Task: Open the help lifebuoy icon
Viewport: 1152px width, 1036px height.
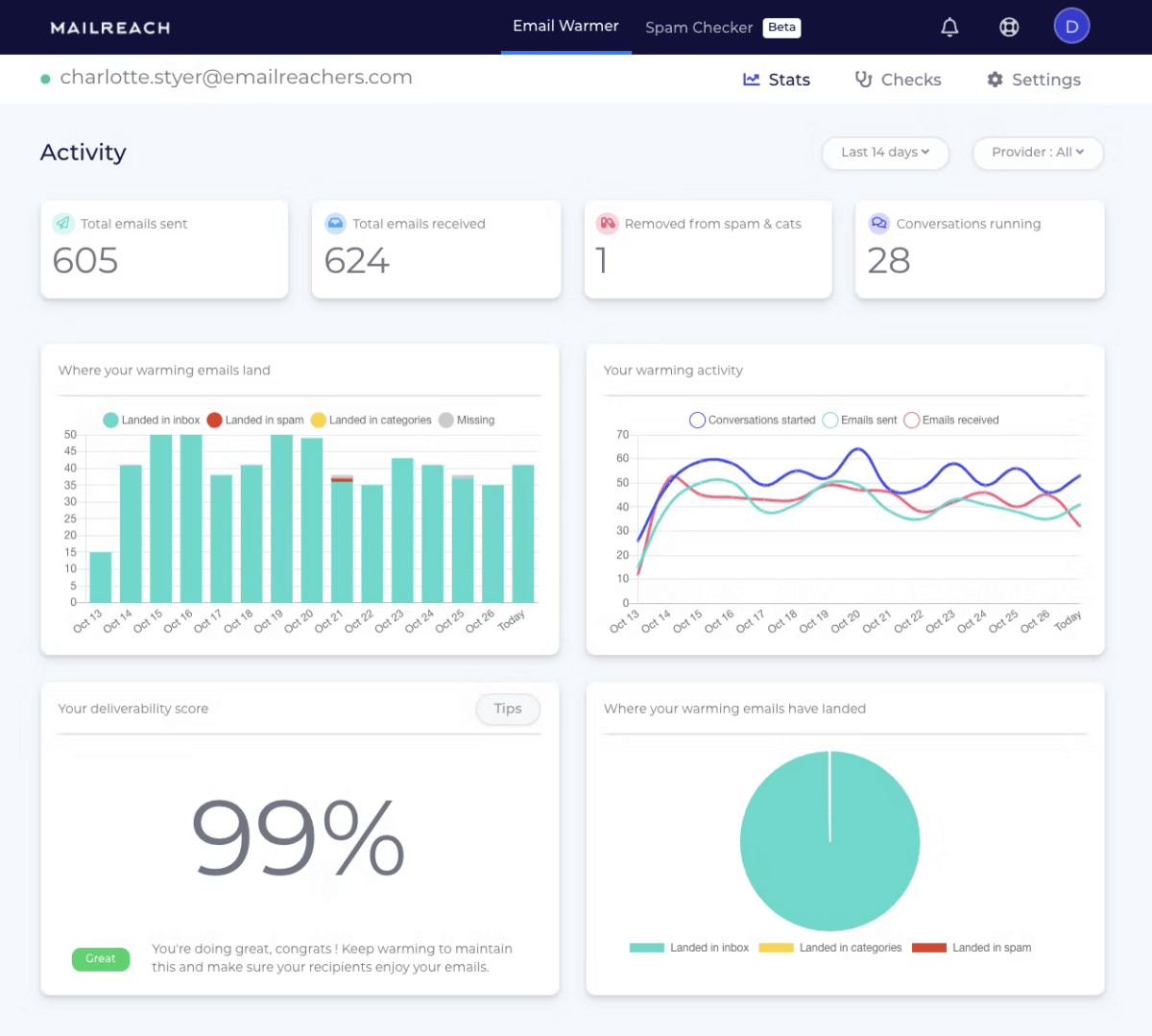Action: (x=1009, y=27)
